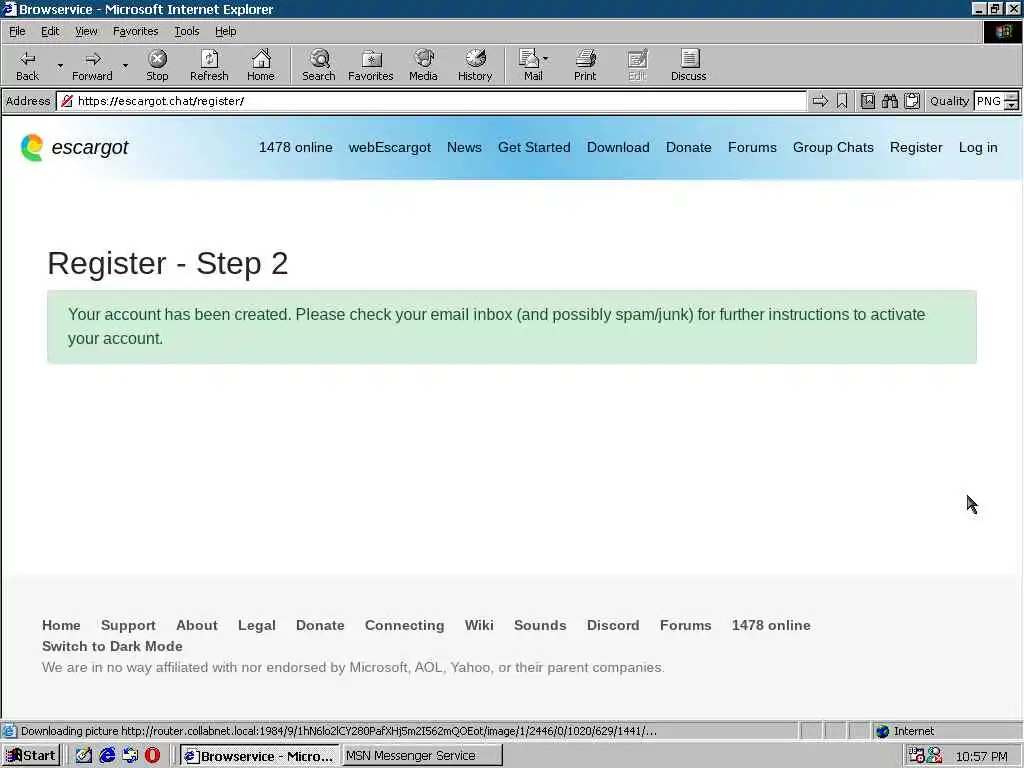The height and width of the screenshot is (768, 1024).
Task: Open the News navigation link
Action: 464,148
